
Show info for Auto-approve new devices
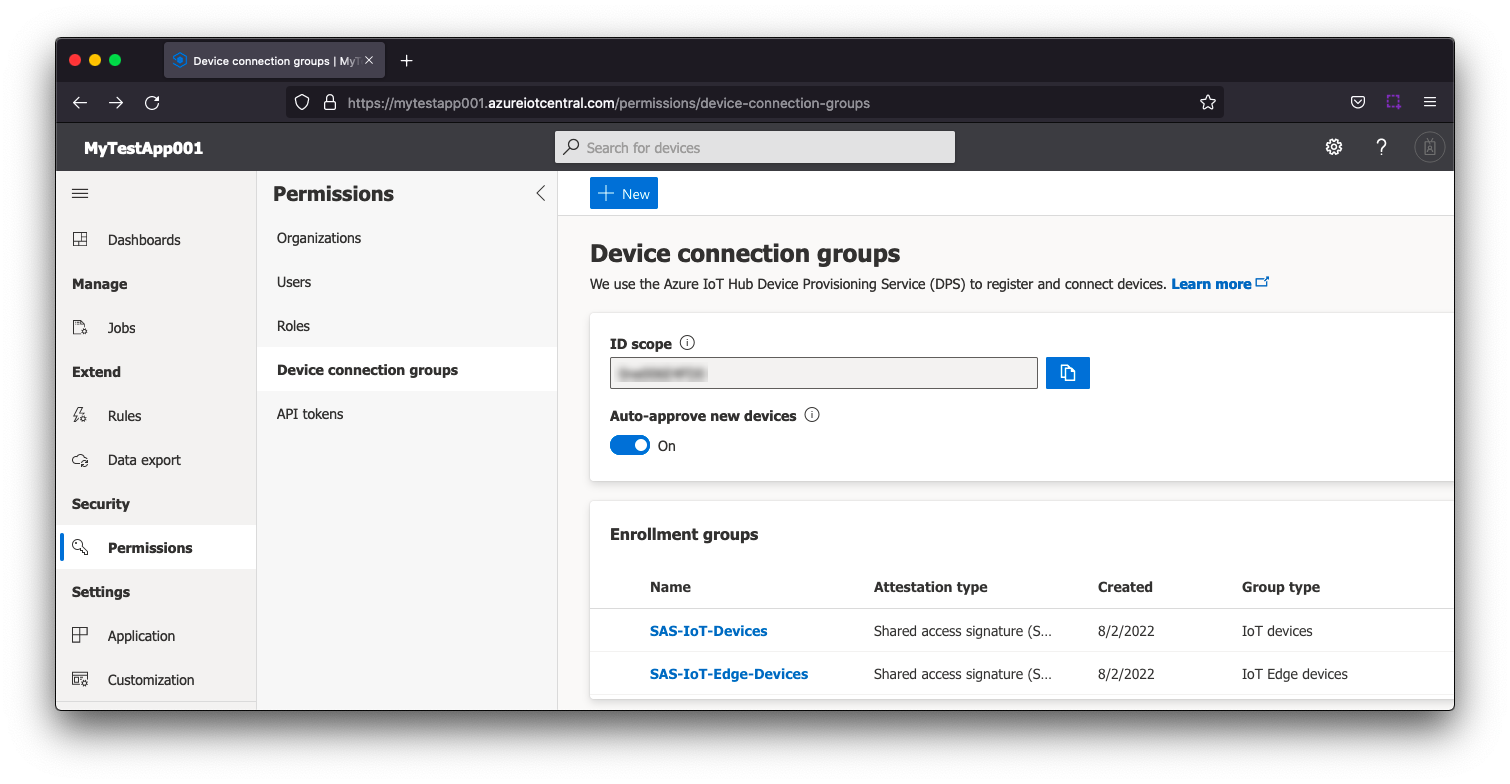812,415
